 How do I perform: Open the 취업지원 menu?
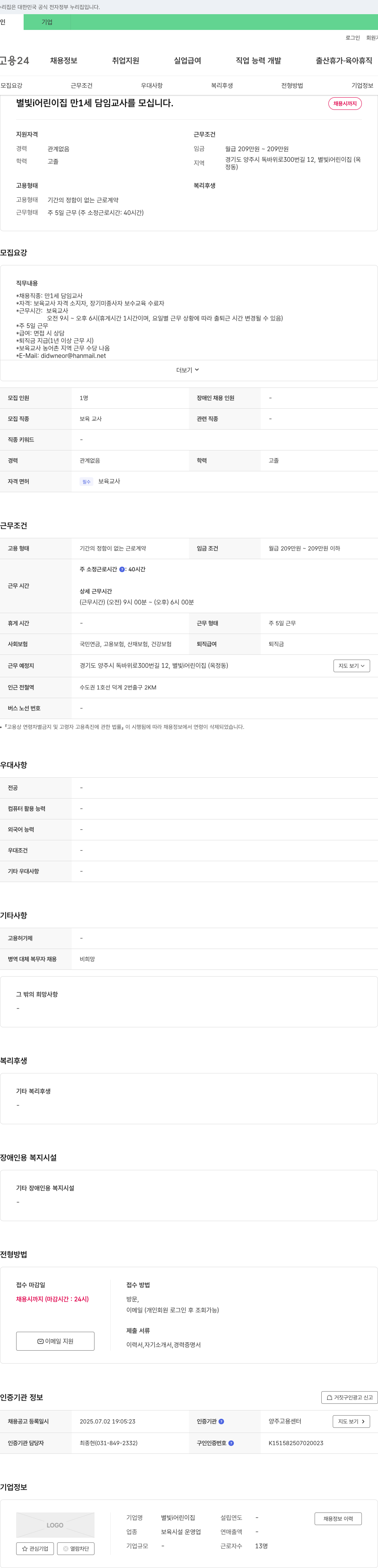[125, 60]
